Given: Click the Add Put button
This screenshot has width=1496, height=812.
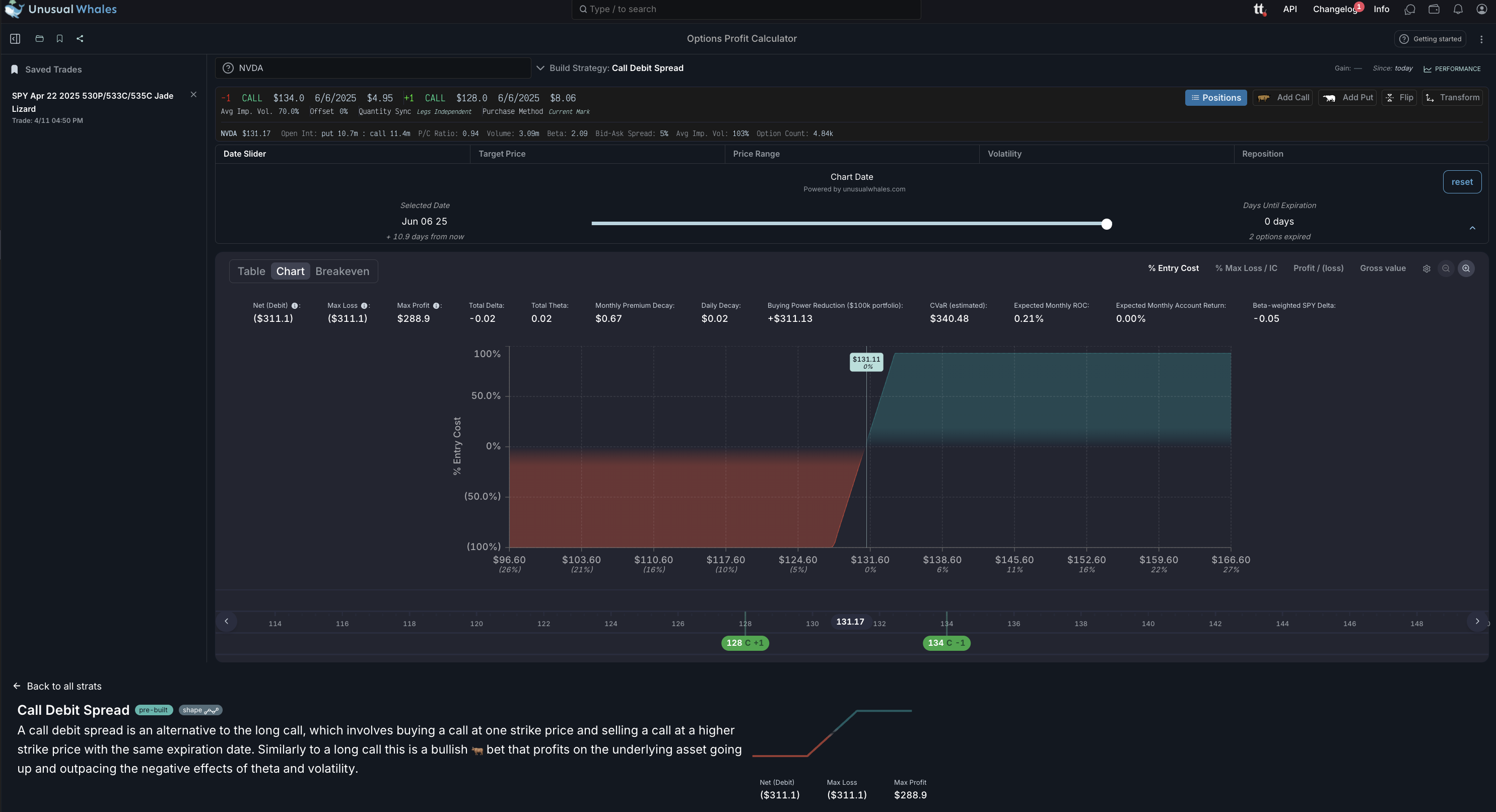Looking at the screenshot, I should point(1347,98).
